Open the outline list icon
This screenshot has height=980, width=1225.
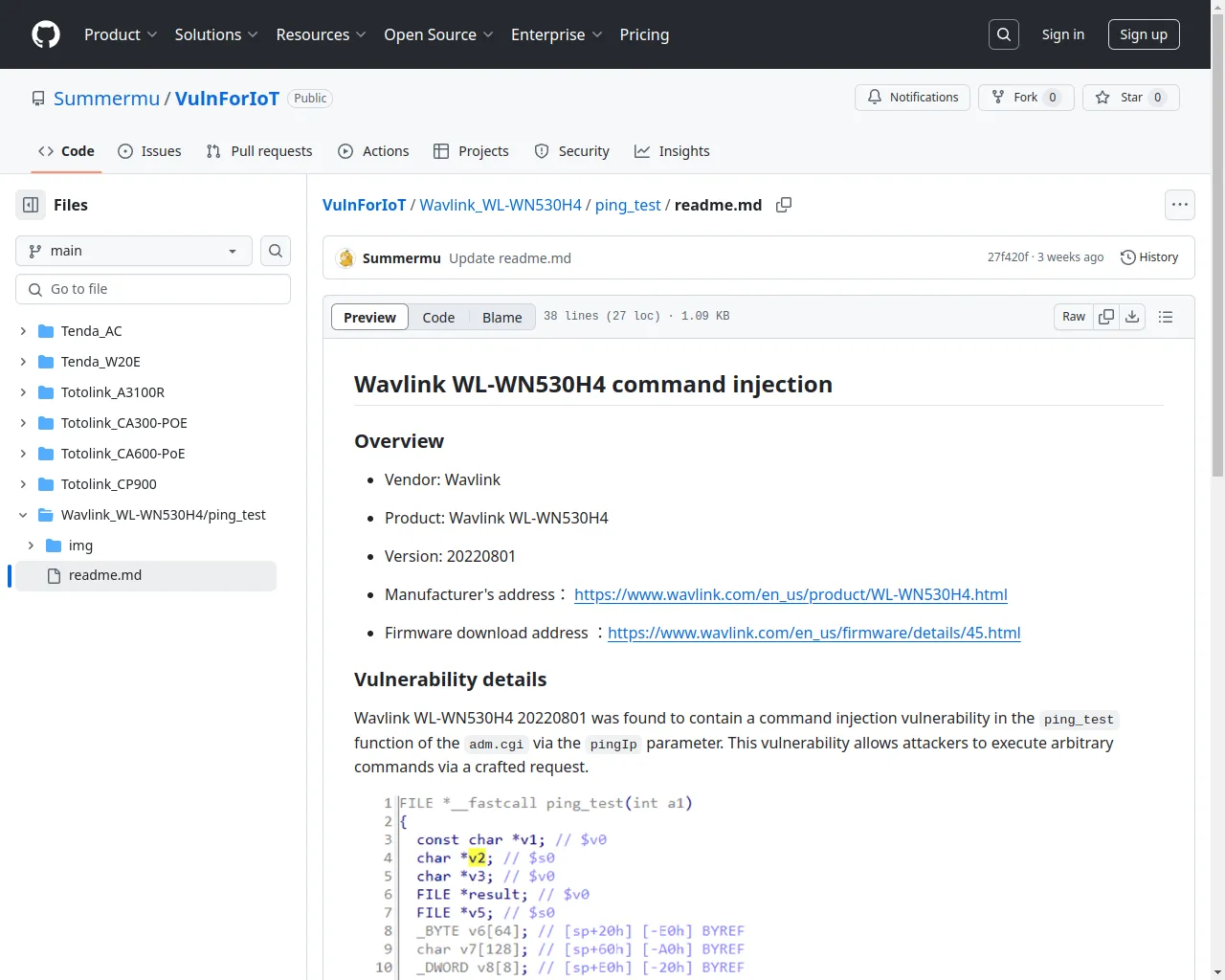click(x=1166, y=317)
